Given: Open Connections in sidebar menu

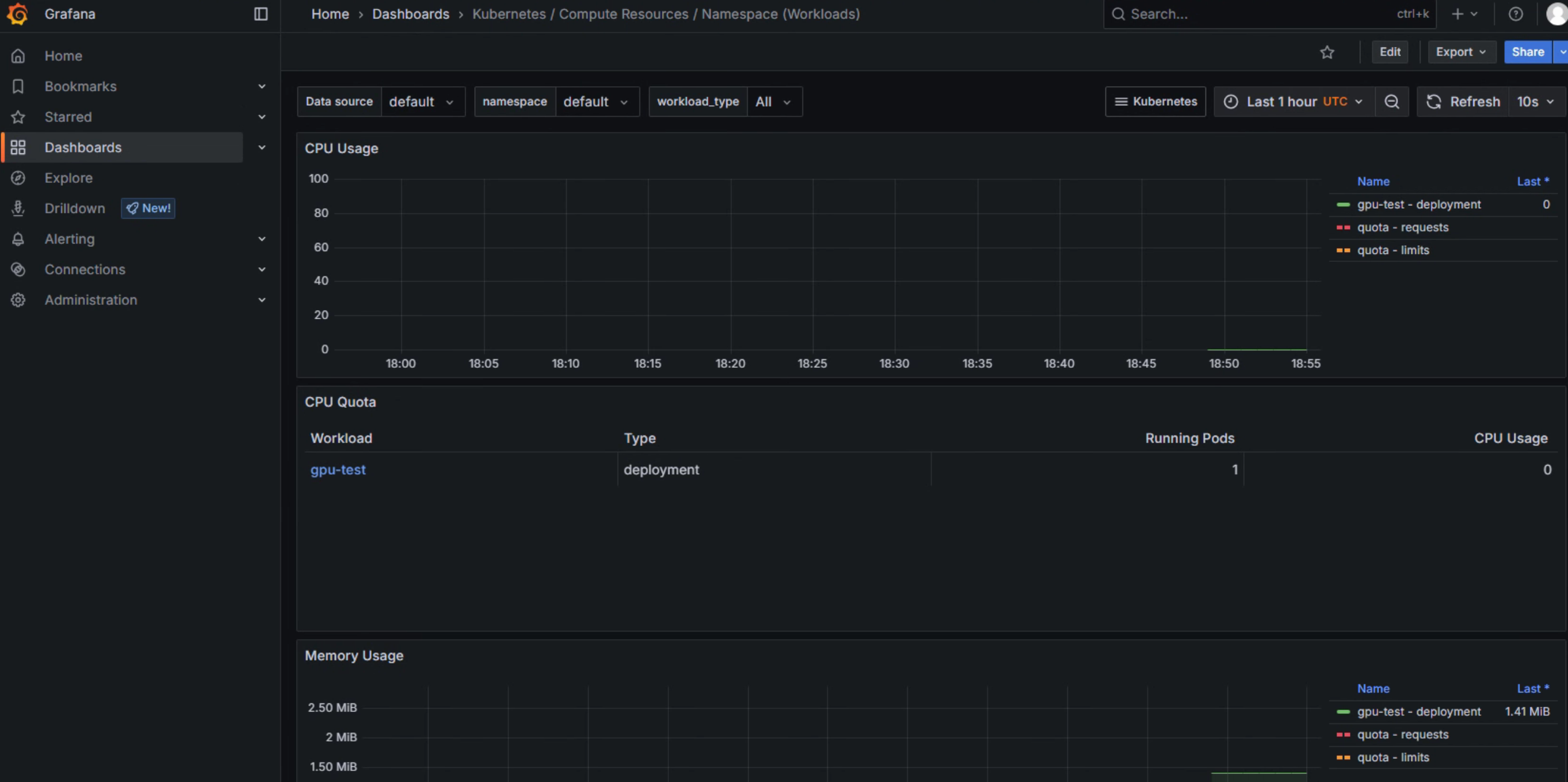Looking at the screenshot, I should coord(84,269).
